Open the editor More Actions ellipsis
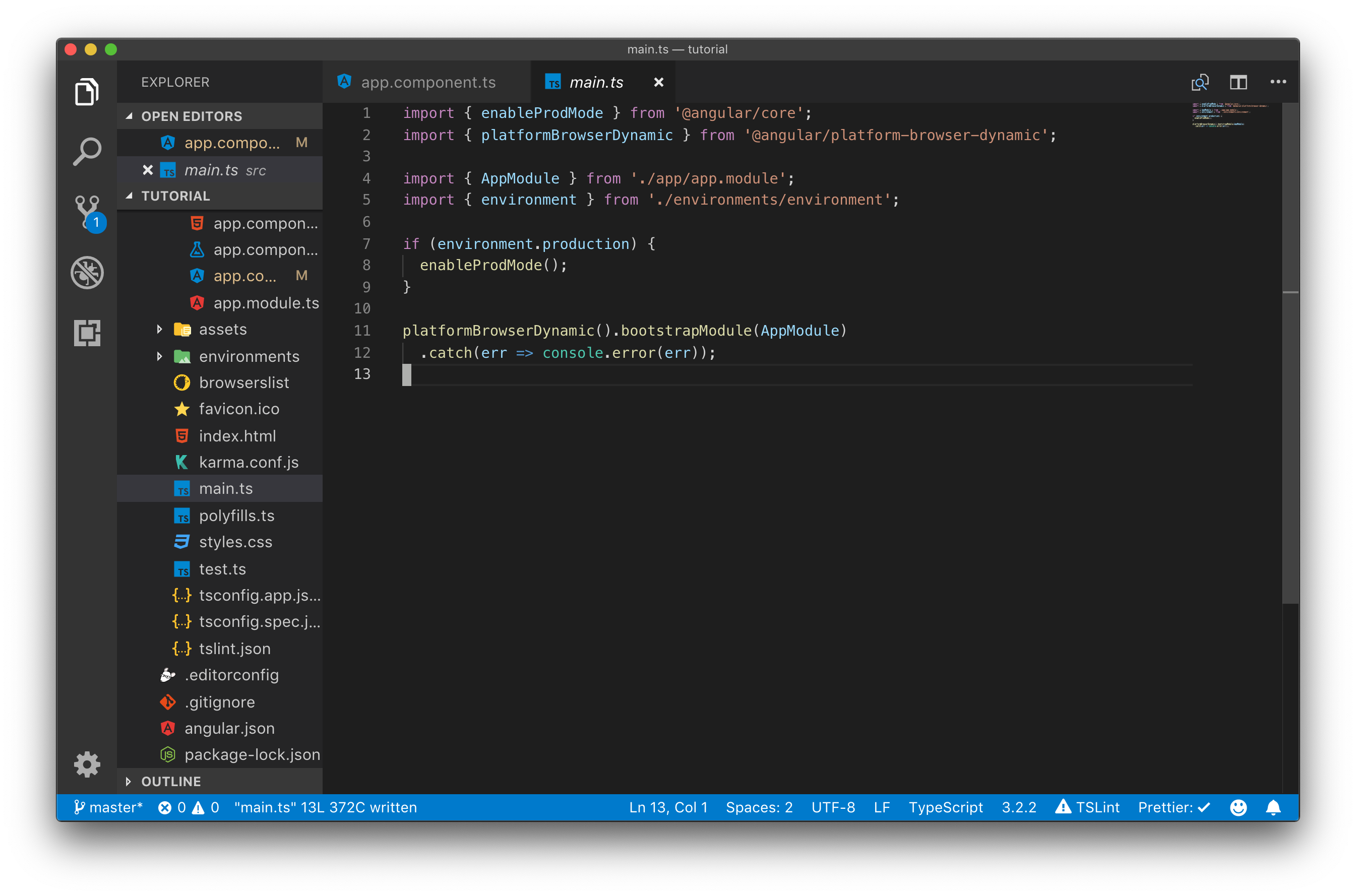The width and height of the screenshot is (1356, 896). [1278, 82]
